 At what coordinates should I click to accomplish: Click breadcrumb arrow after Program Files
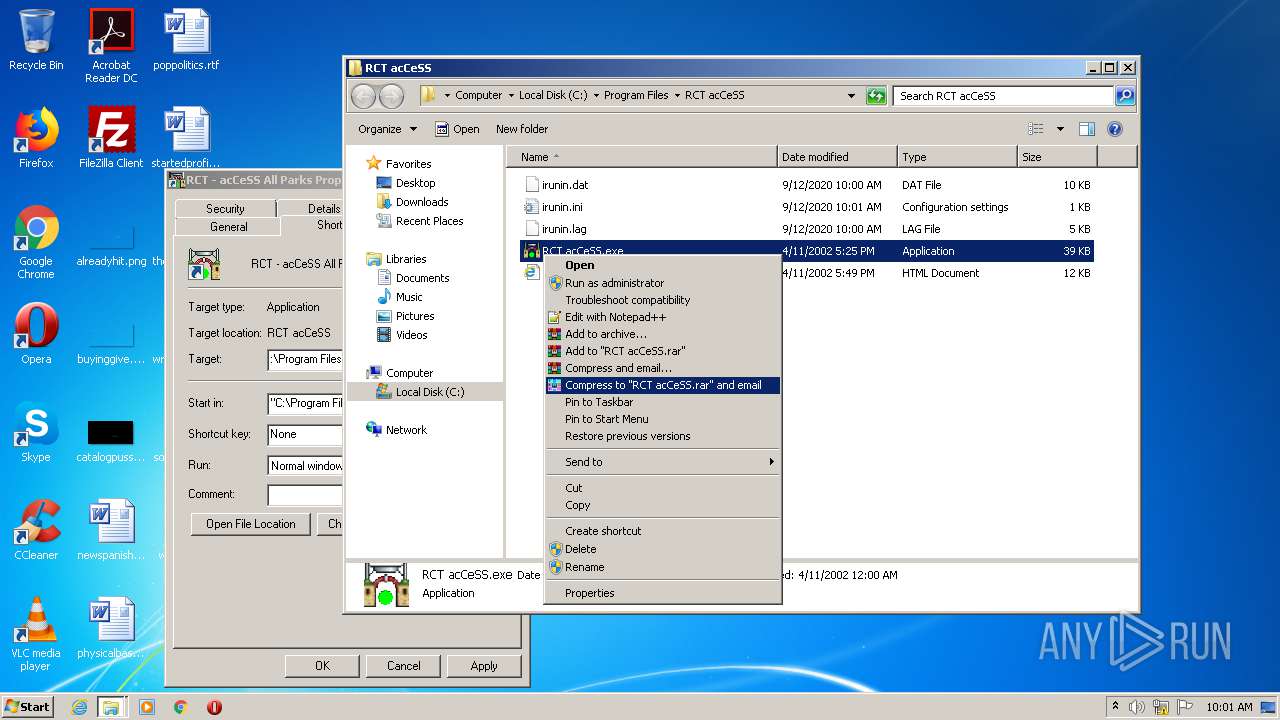point(676,96)
